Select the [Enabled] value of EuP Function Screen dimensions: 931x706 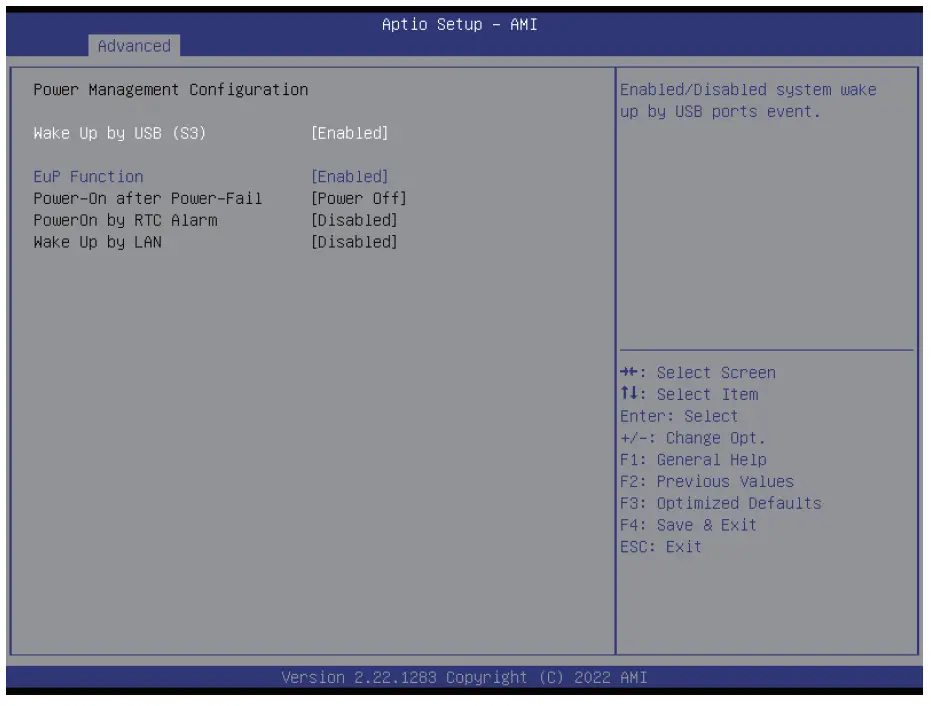[349, 176]
